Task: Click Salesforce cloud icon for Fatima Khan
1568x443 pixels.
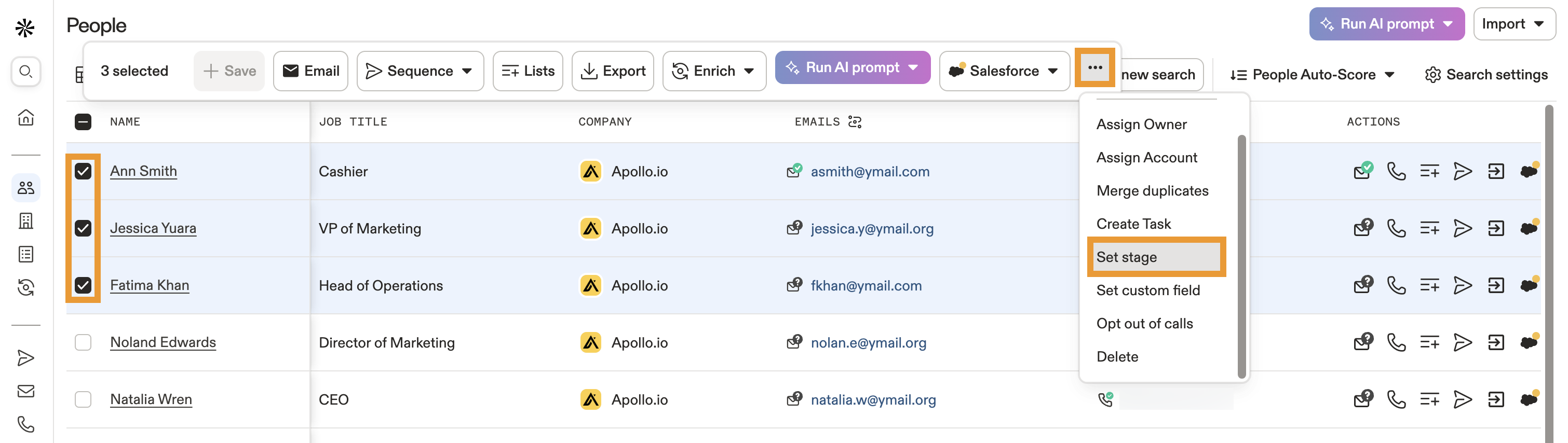Action: pyautogui.click(x=1530, y=285)
